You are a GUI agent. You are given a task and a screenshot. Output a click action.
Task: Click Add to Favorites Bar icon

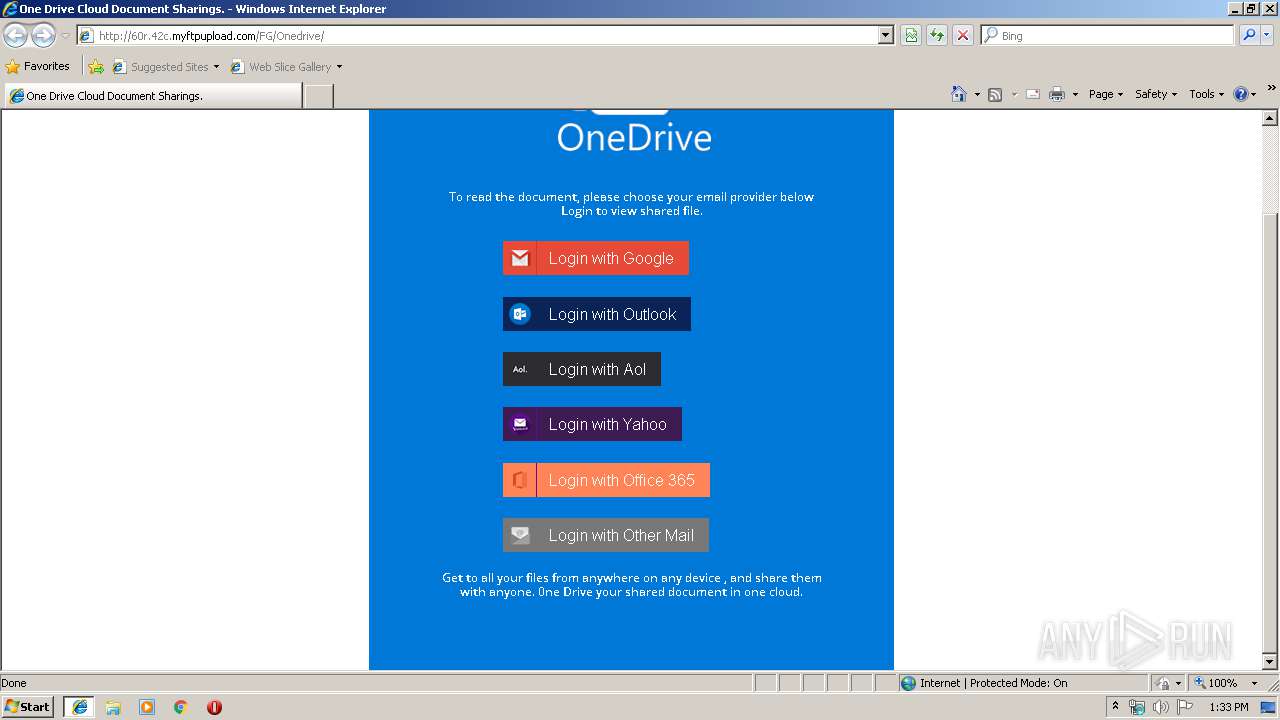(x=96, y=67)
